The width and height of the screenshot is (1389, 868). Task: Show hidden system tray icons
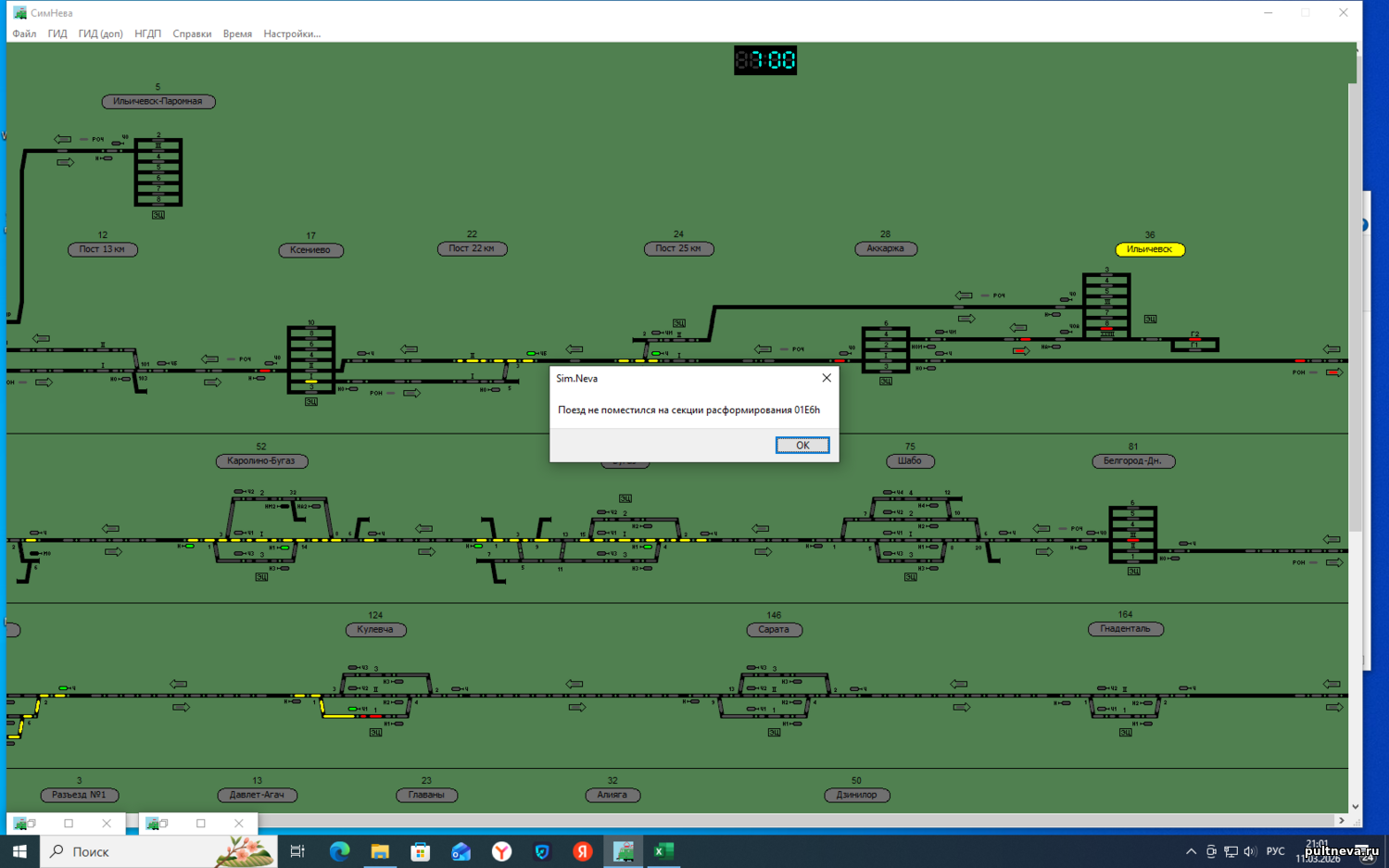[1191, 851]
